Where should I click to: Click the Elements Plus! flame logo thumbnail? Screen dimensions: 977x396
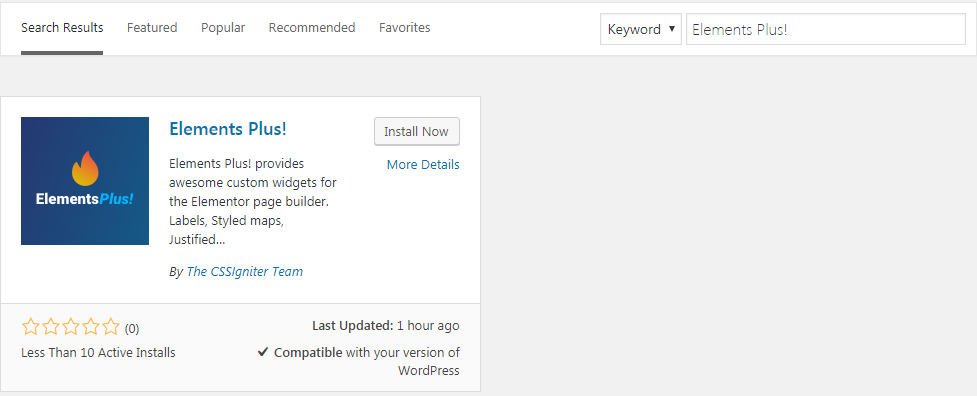pos(85,181)
